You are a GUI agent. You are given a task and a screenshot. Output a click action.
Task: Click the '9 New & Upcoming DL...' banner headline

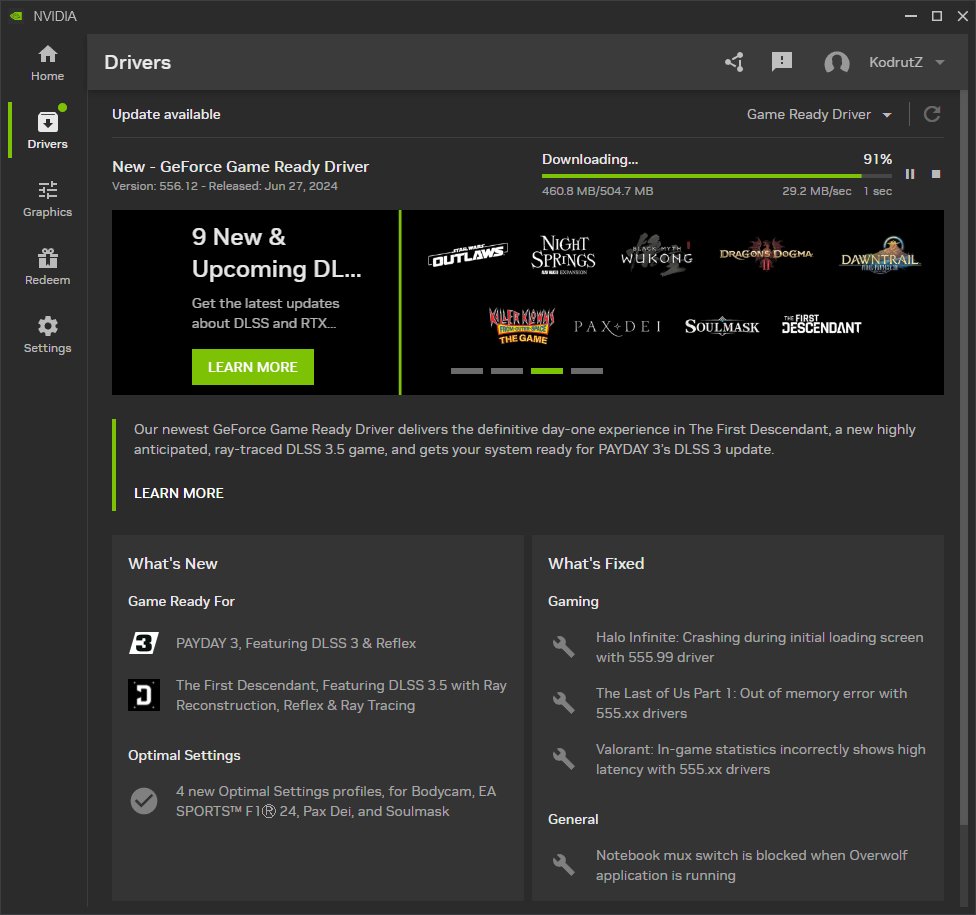click(x=276, y=253)
